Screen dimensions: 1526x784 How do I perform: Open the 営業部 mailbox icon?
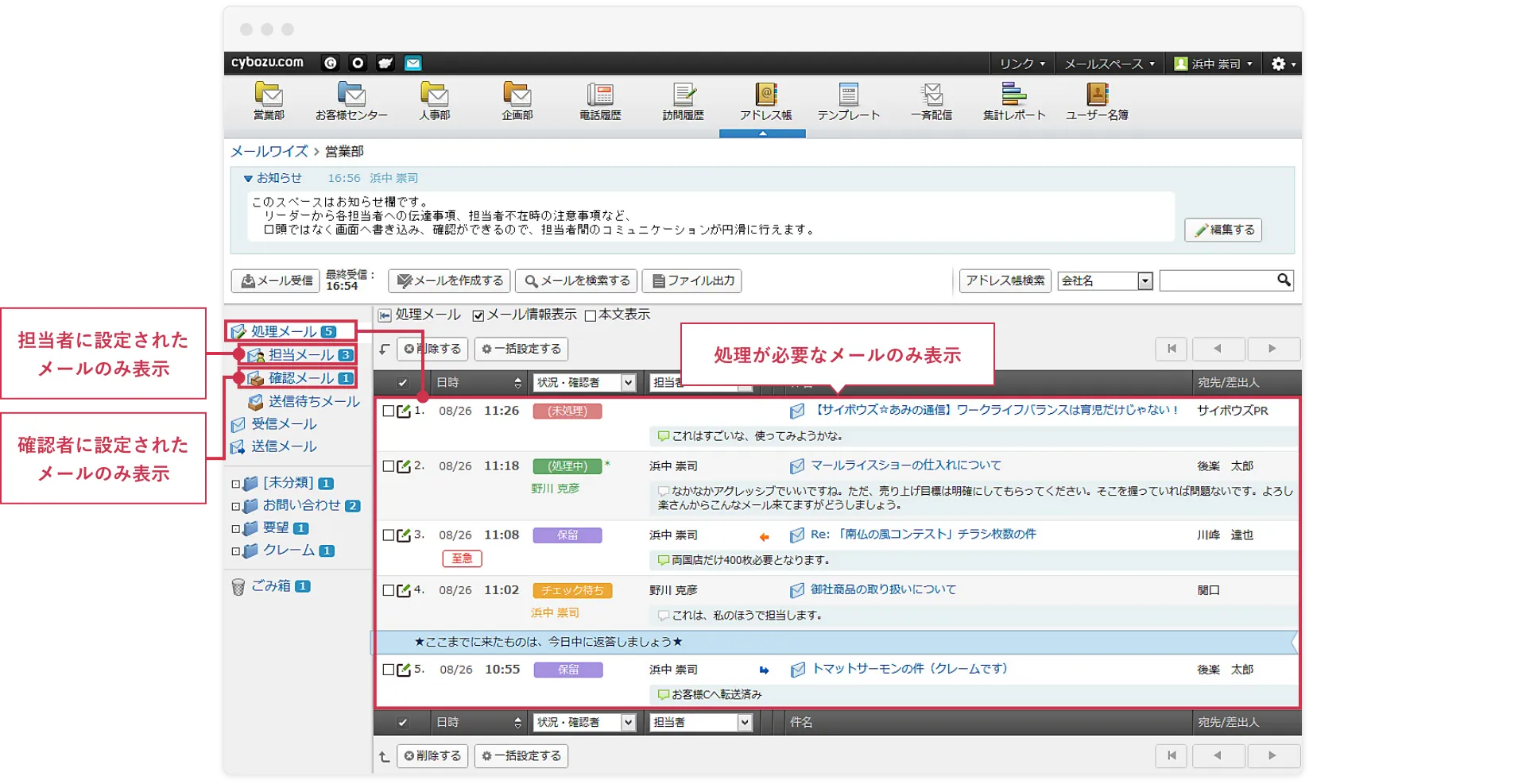269,95
